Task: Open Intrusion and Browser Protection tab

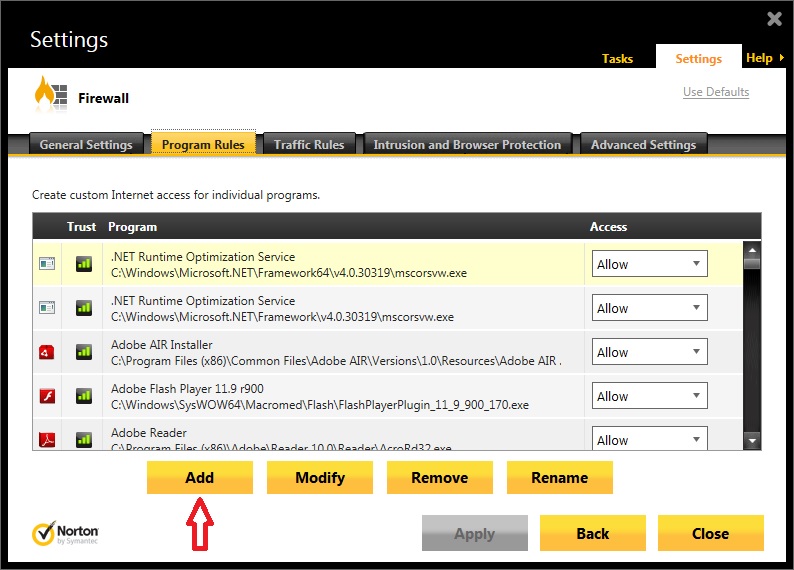Action: point(467,144)
